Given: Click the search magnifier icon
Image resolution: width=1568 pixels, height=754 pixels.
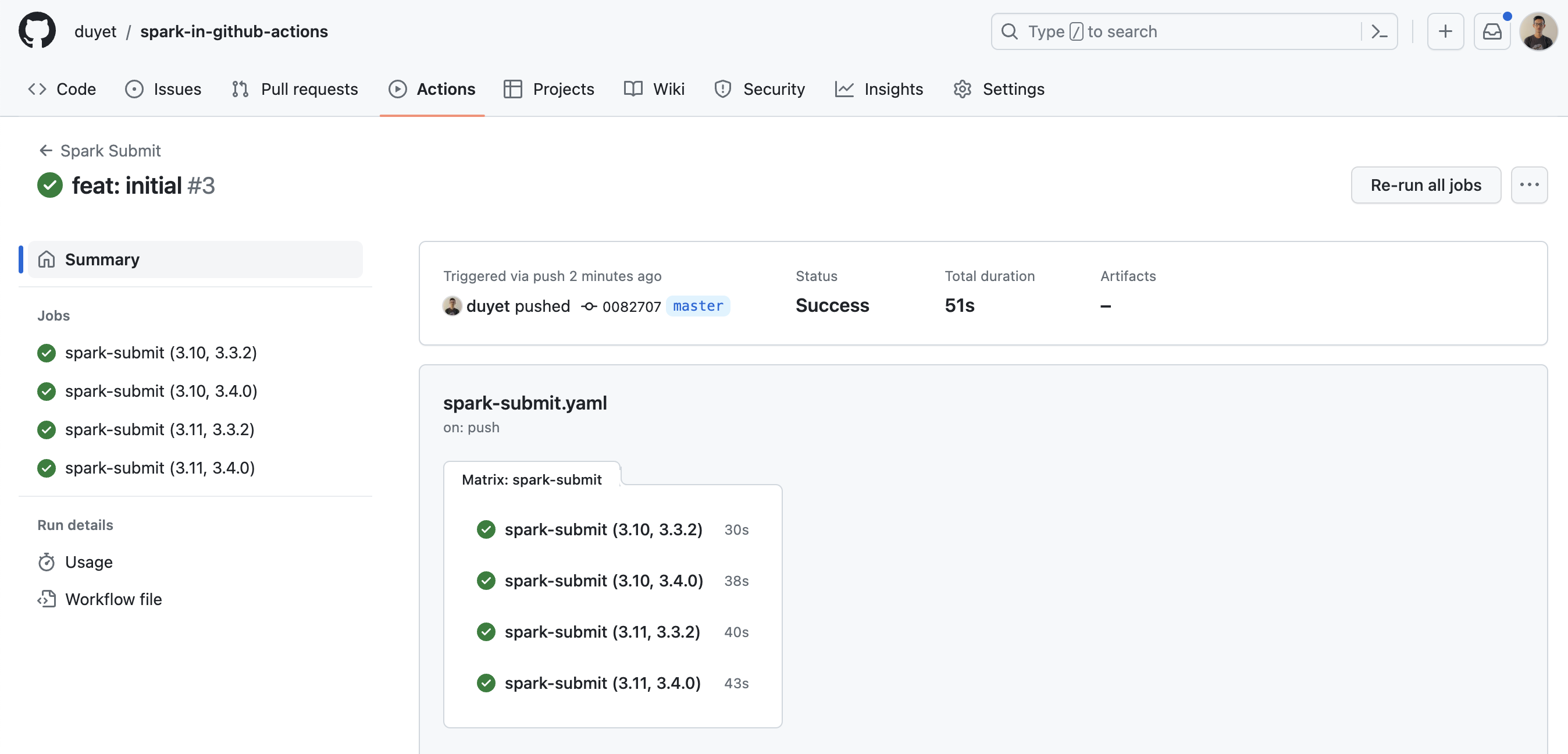Looking at the screenshot, I should tap(1009, 31).
